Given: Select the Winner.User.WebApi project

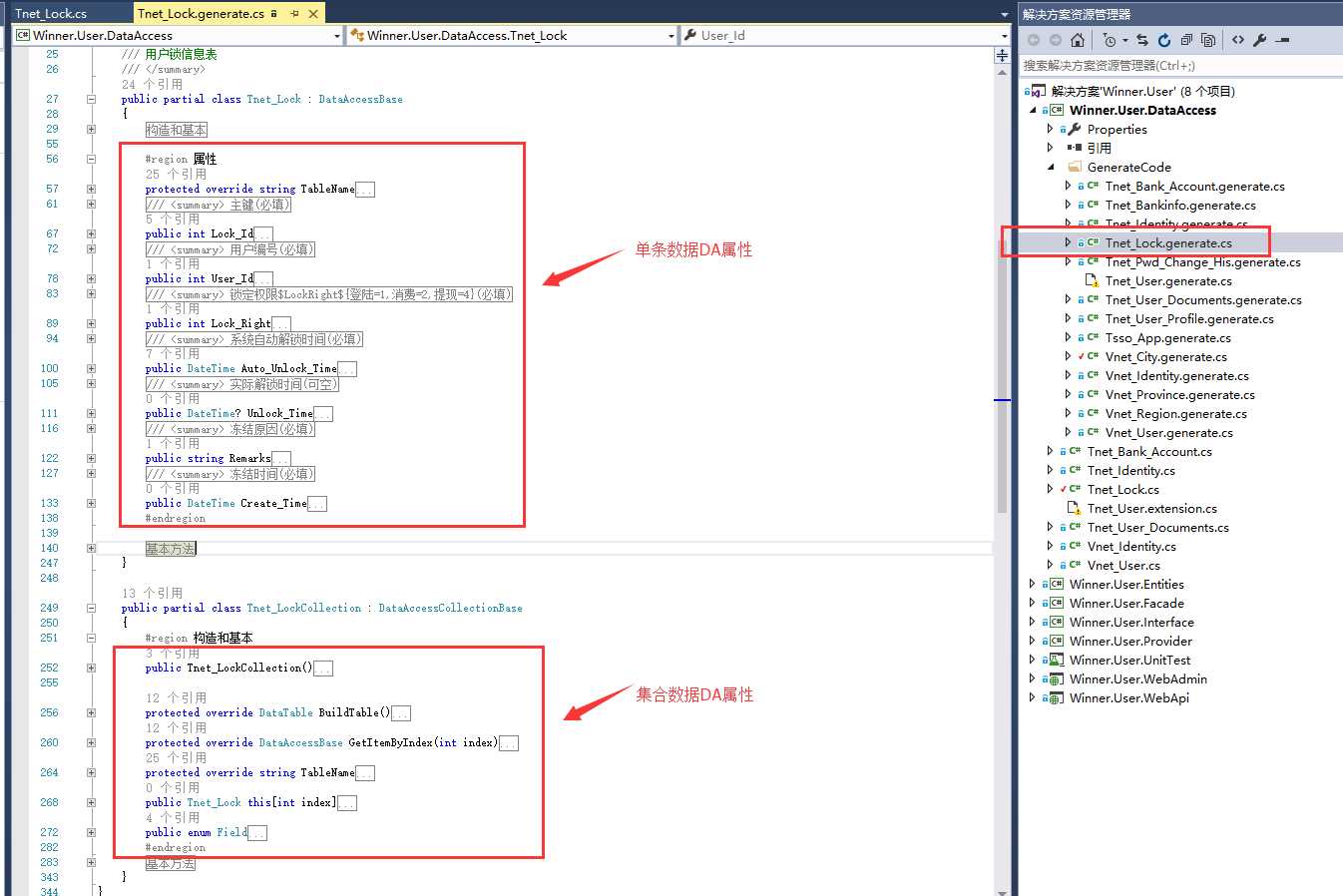Looking at the screenshot, I should [x=1128, y=697].
